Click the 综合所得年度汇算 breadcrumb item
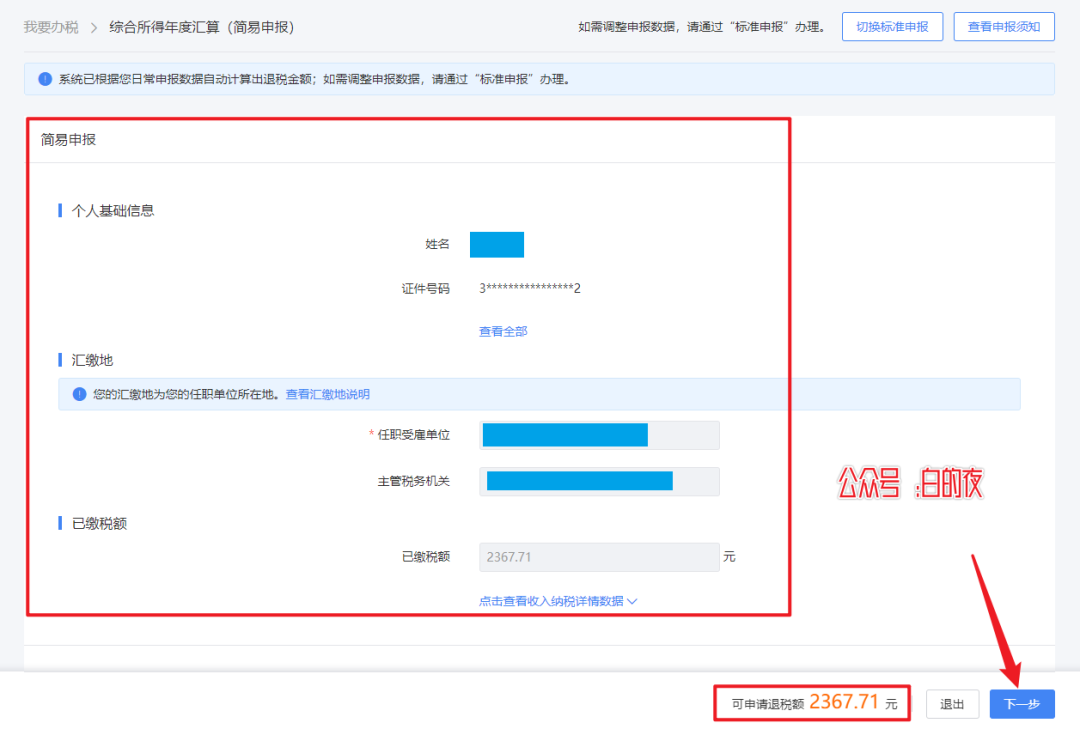This screenshot has height=729, width=1080. click(201, 27)
